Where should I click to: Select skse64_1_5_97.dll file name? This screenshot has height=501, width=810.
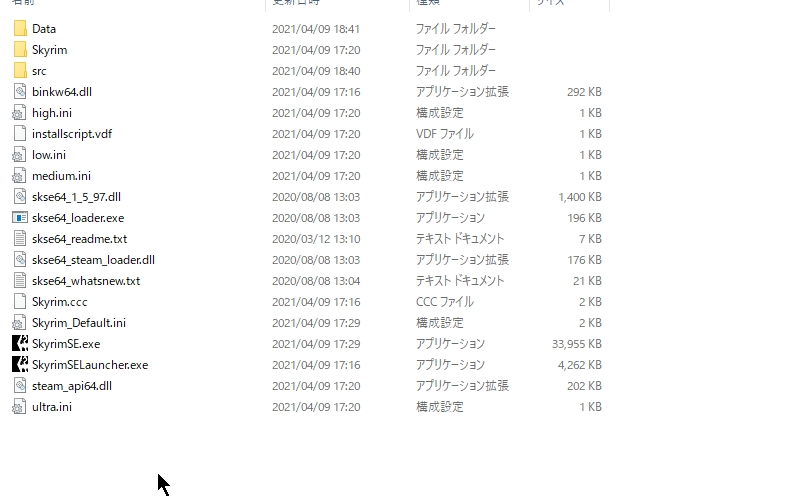tap(76, 197)
